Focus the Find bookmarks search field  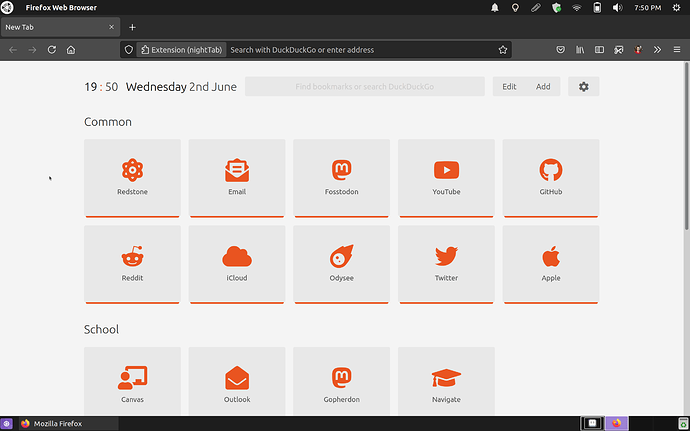(x=365, y=87)
